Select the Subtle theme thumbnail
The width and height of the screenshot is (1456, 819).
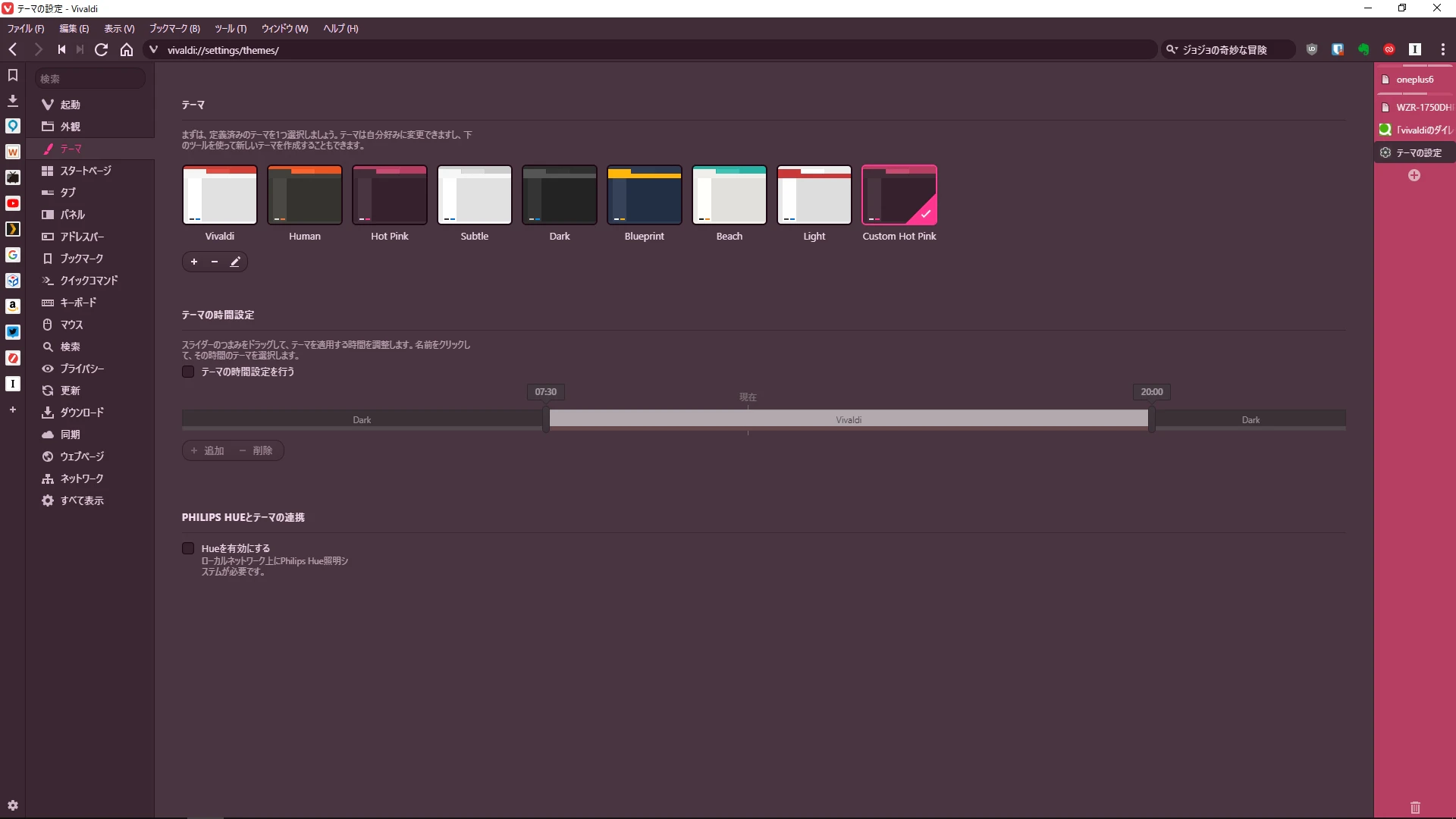coord(475,195)
